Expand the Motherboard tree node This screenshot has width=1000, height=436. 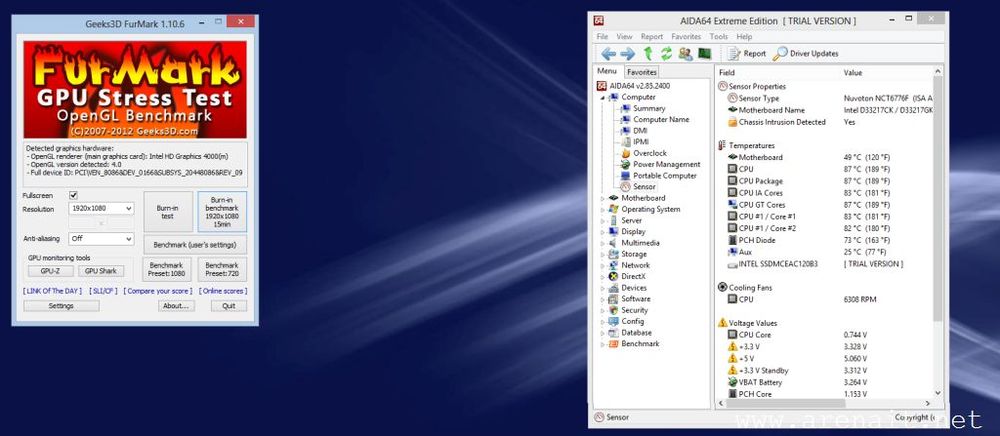[603, 198]
